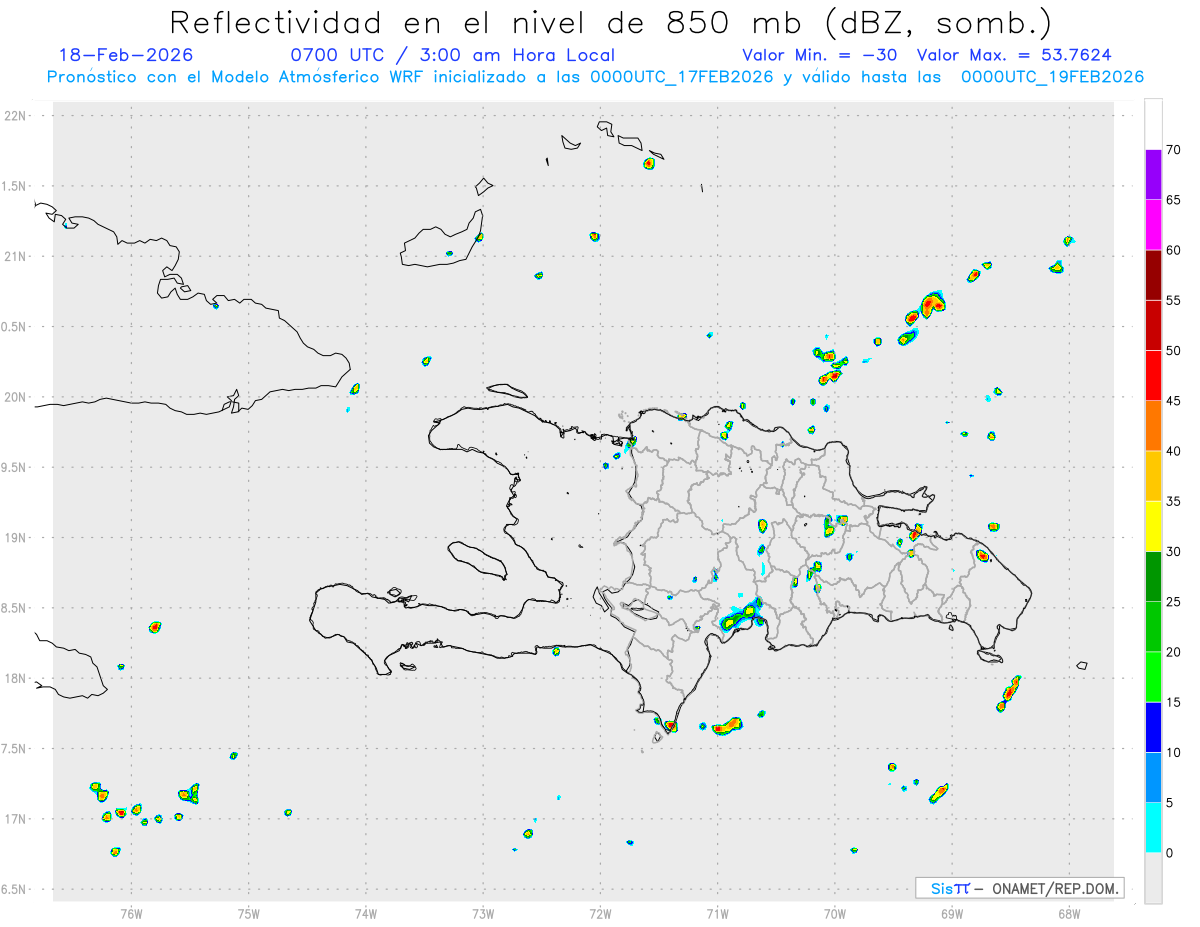This screenshot has height=927, width=1200.
Task: Click the "71W" longitude axis label
Action: [x=717, y=913]
